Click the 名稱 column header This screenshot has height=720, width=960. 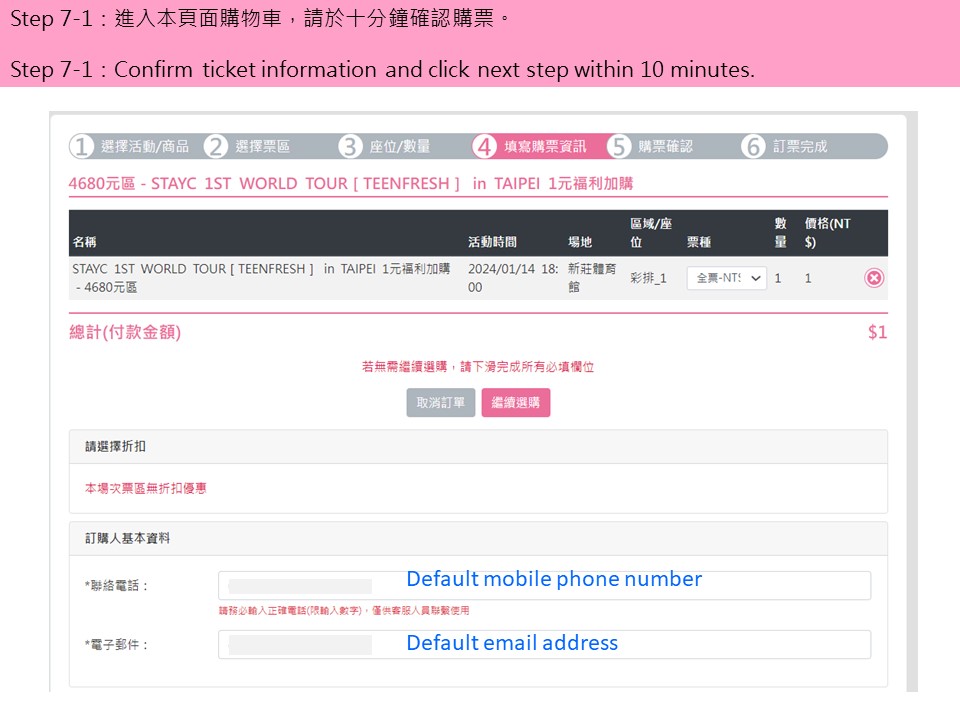tap(84, 242)
